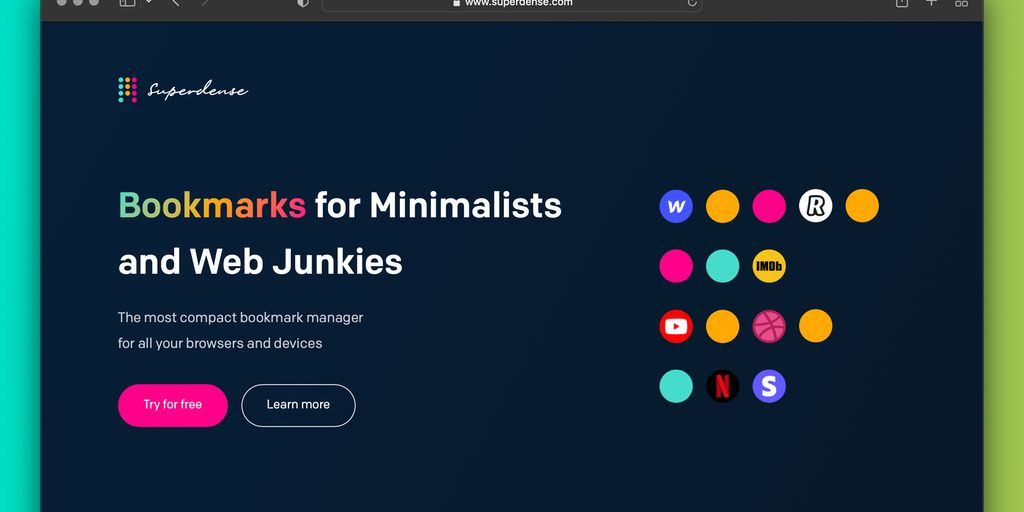This screenshot has height=512, width=1024.
Task: Select teal circle next to IMDb icon
Action: 722,266
